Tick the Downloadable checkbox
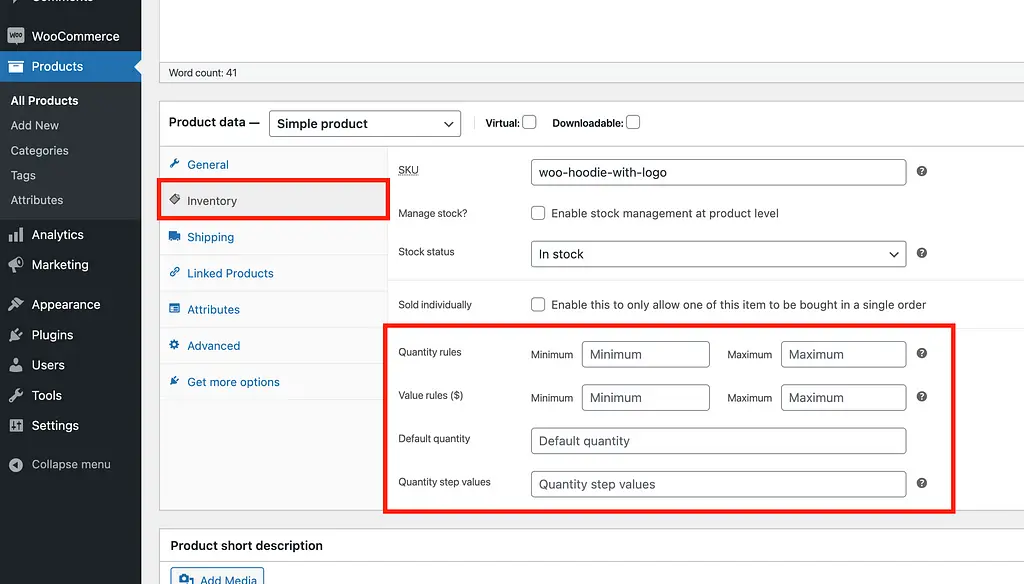1024x584 pixels. pyautogui.click(x=633, y=122)
